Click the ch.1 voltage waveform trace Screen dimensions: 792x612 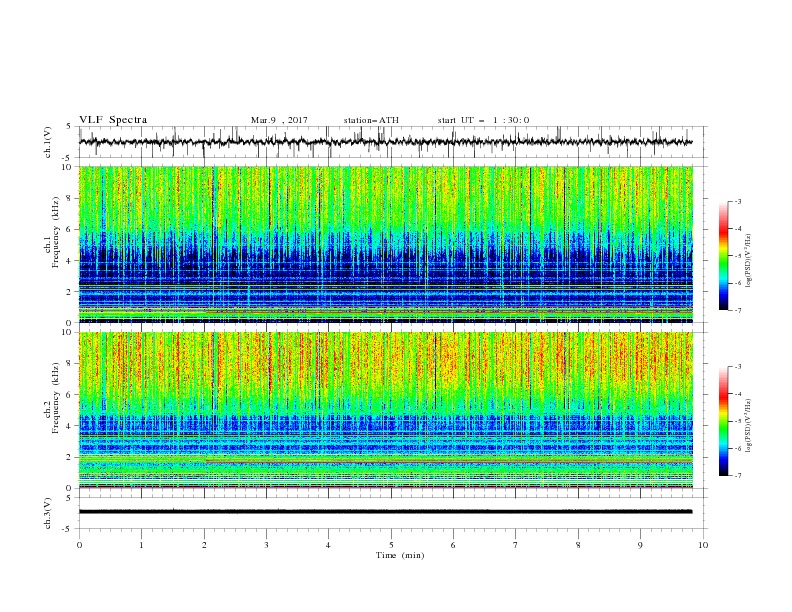point(385,142)
